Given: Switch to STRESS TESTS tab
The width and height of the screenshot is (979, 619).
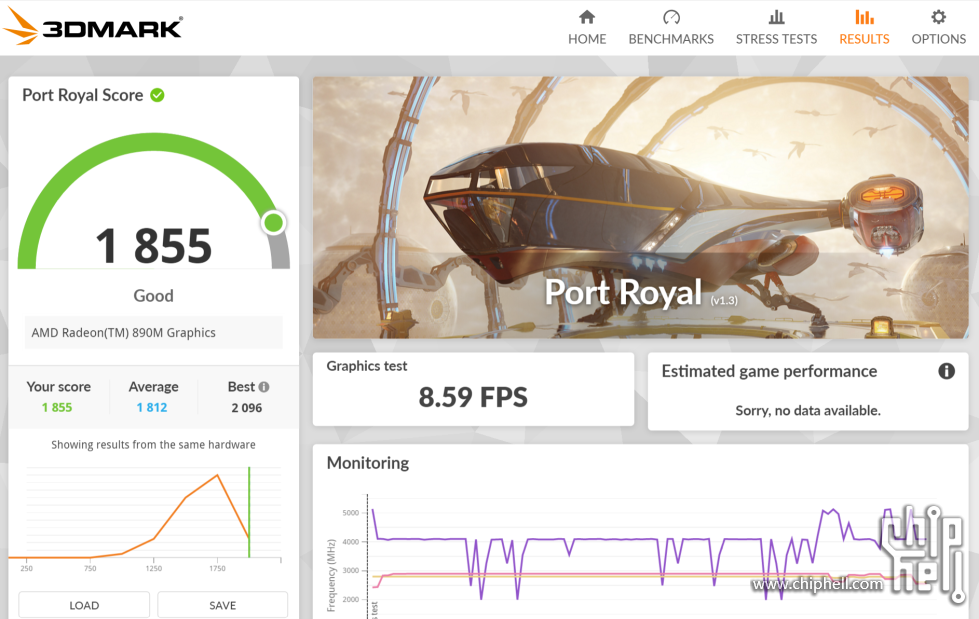Looking at the screenshot, I should click(x=776, y=29).
